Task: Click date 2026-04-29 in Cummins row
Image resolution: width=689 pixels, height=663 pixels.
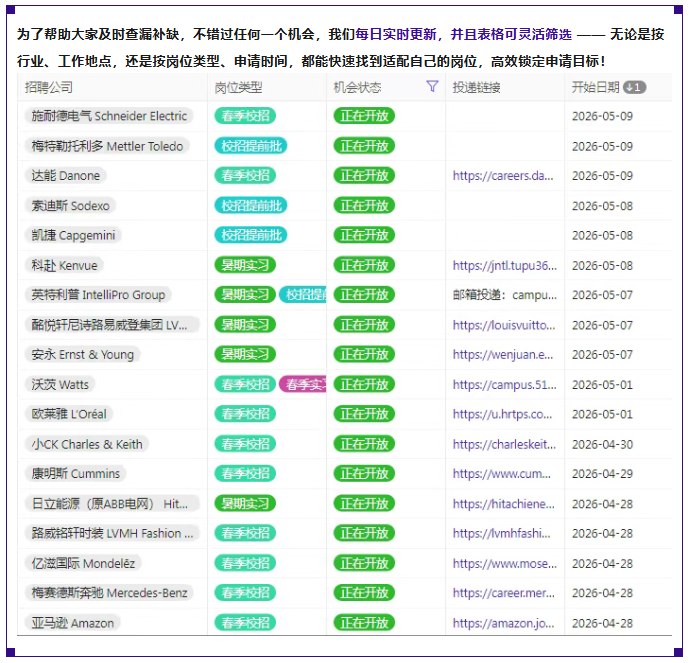Action: [x=602, y=474]
